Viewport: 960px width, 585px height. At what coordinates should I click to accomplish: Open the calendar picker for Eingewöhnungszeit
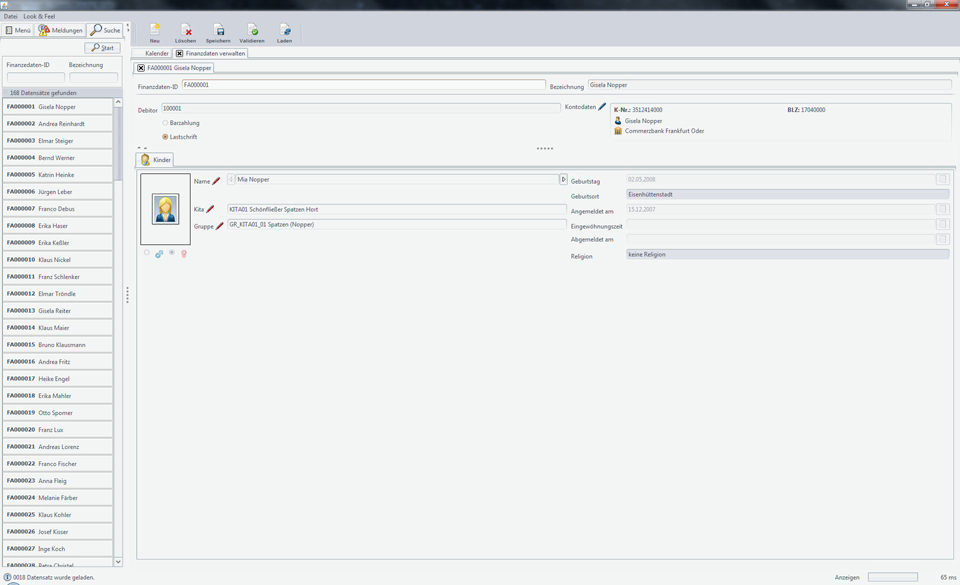point(942,225)
